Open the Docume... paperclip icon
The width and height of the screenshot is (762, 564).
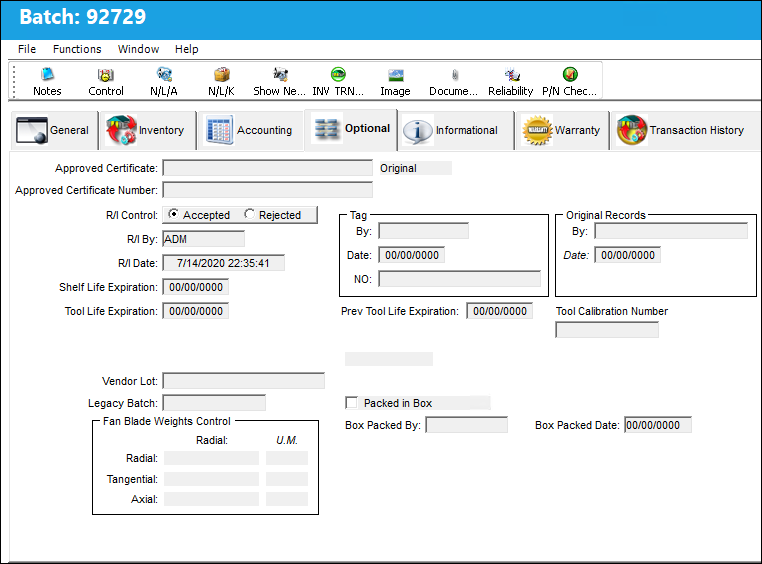click(453, 81)
